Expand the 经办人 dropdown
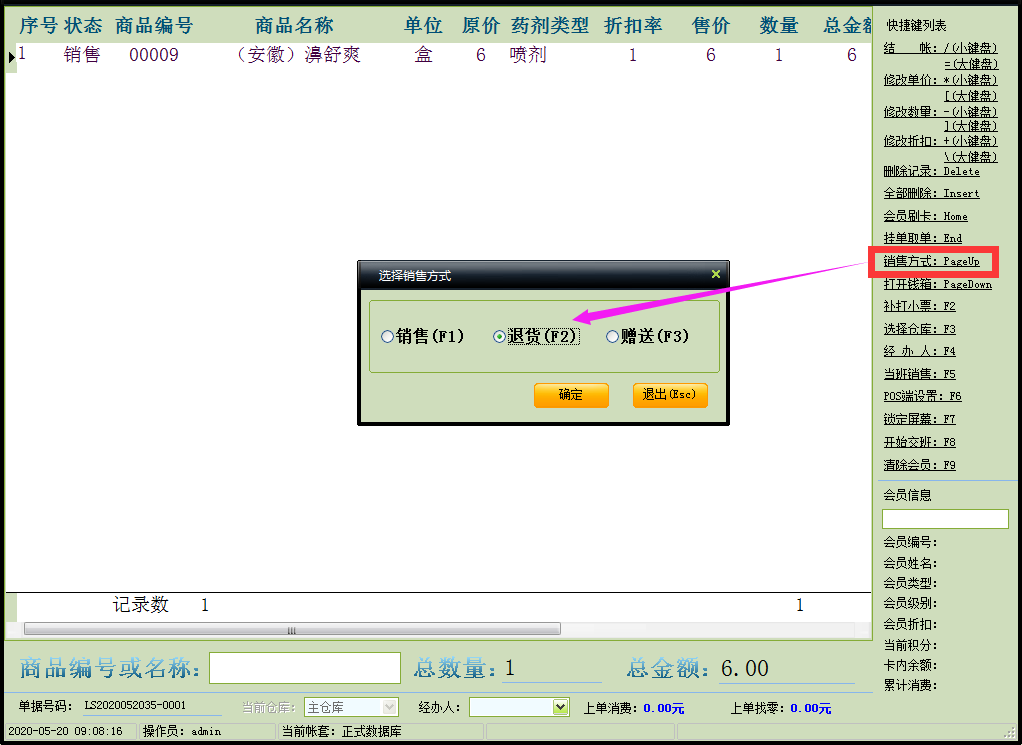 (560, 707)
